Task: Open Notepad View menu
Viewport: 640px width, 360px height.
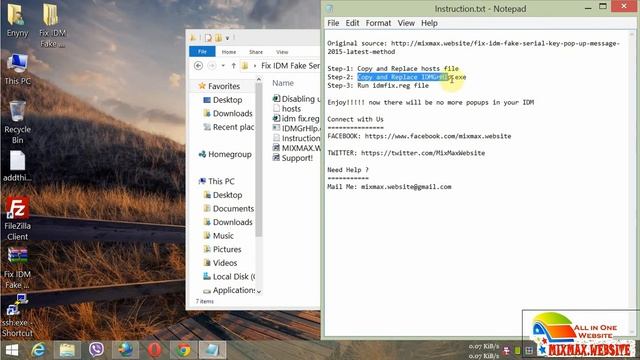Action: click(x=406, y=23)
